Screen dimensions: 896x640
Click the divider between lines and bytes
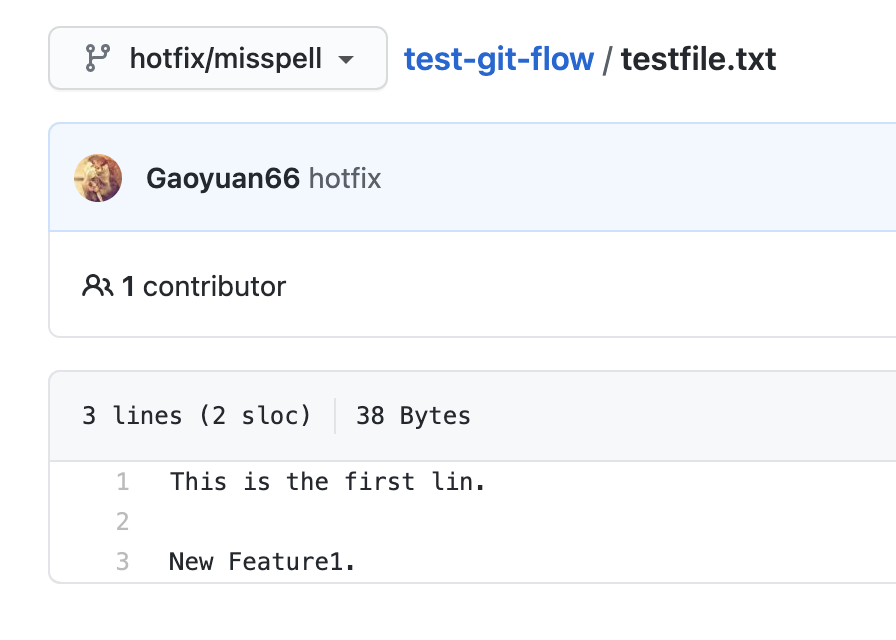coord(335,416)
